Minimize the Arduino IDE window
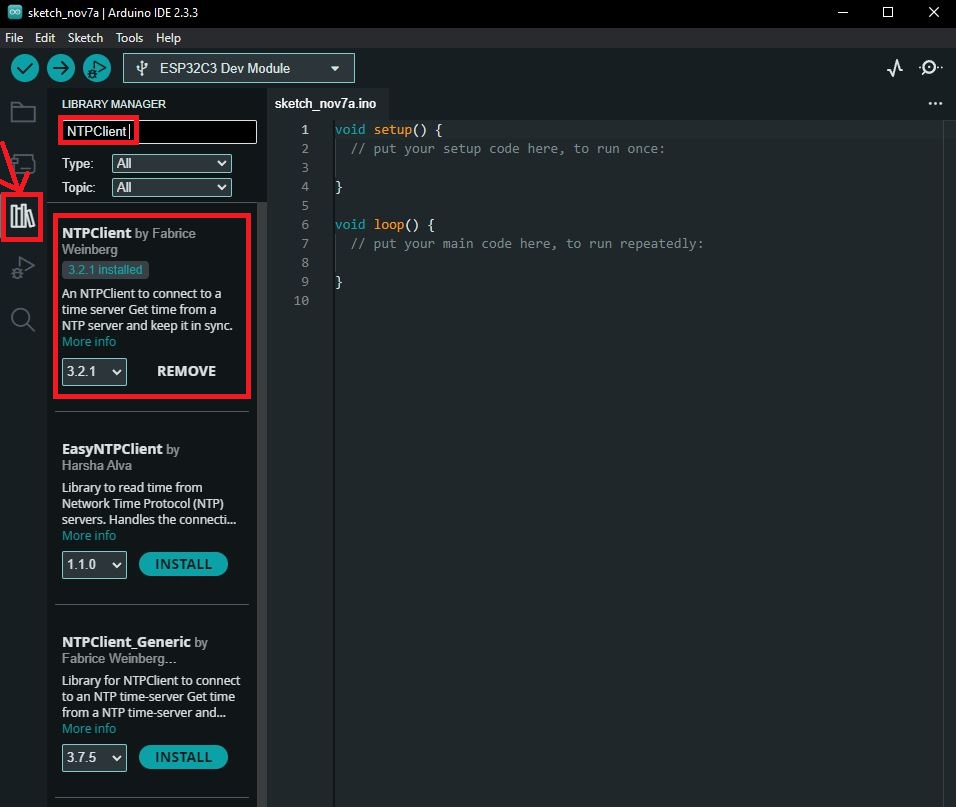Image resolution: width=956 pixels, height=807 pixels. (843, 12)
